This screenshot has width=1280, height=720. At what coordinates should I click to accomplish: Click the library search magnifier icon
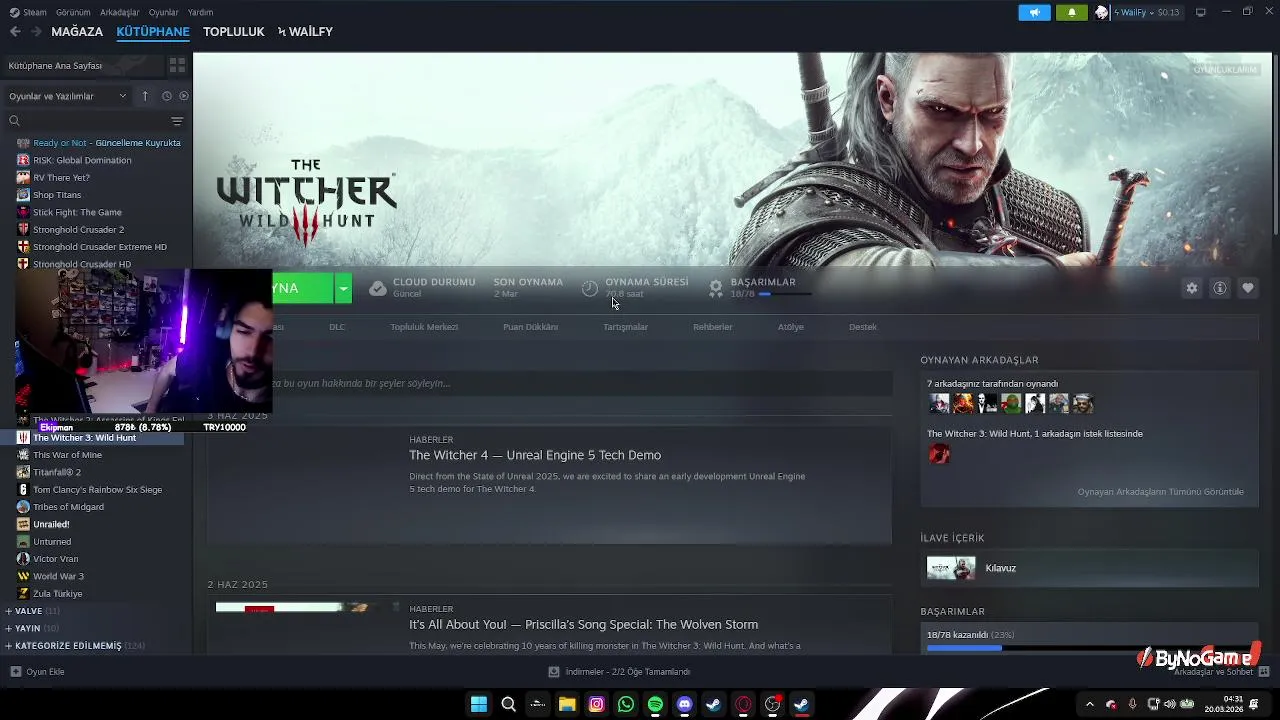14,121
